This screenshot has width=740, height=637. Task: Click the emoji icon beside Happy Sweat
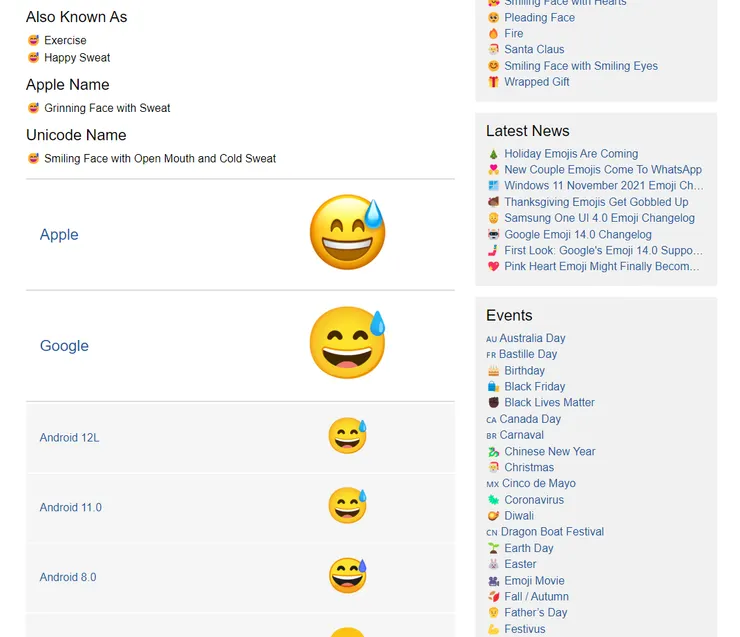click(x=33, y=58)
